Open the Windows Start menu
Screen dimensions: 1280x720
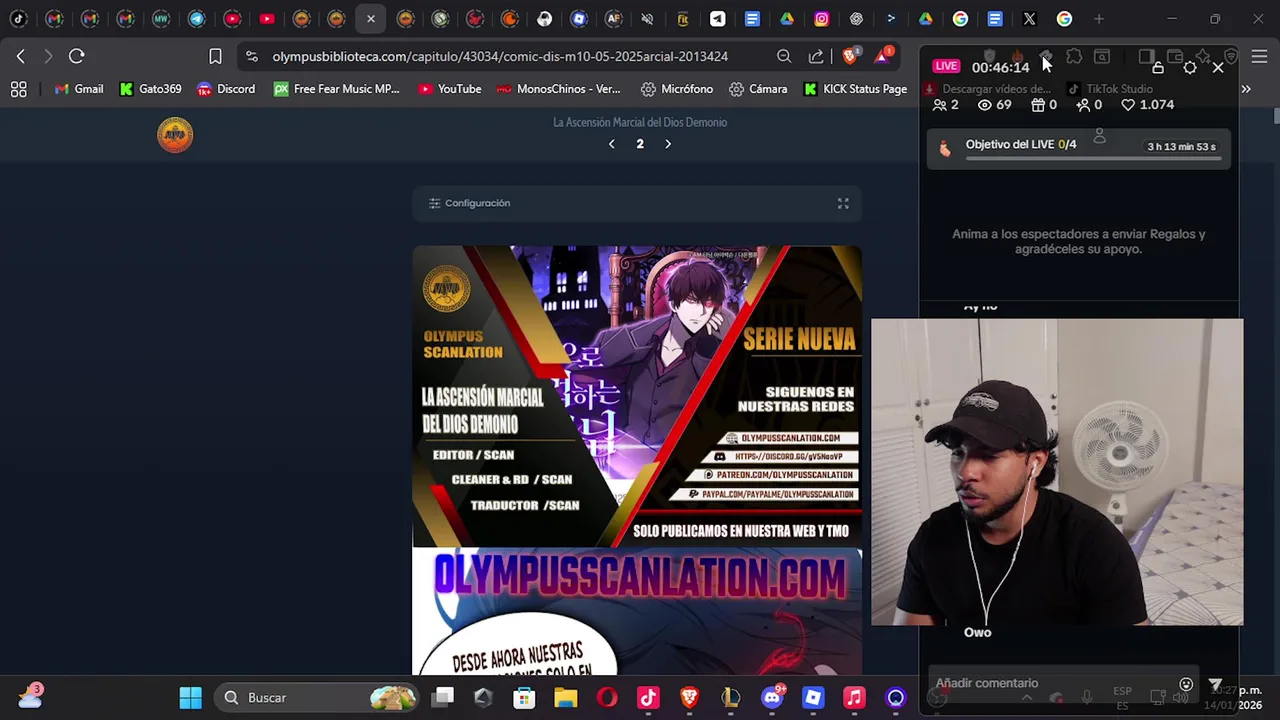tap(190, 697)
